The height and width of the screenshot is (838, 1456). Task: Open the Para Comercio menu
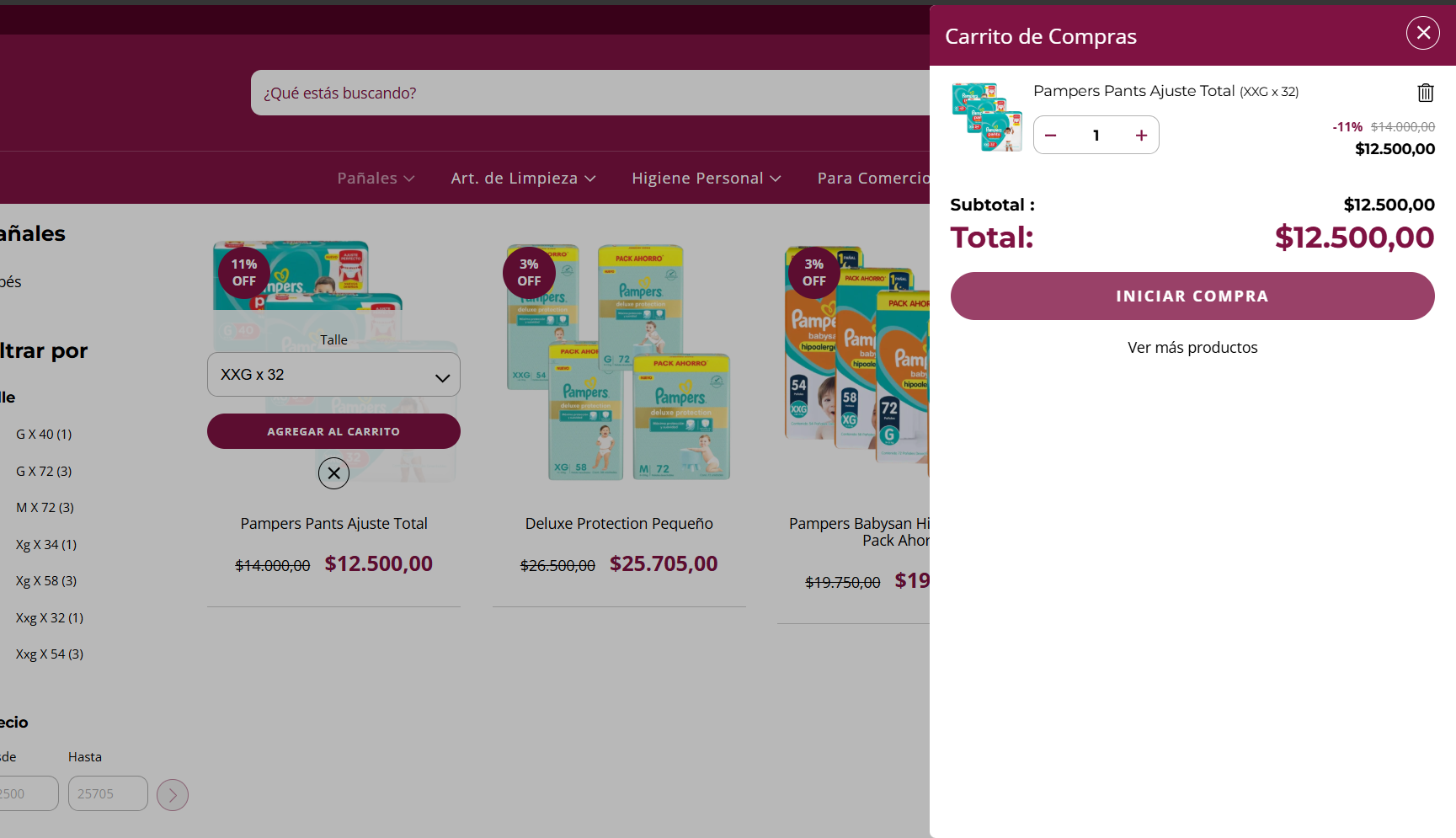click(872, 179)
